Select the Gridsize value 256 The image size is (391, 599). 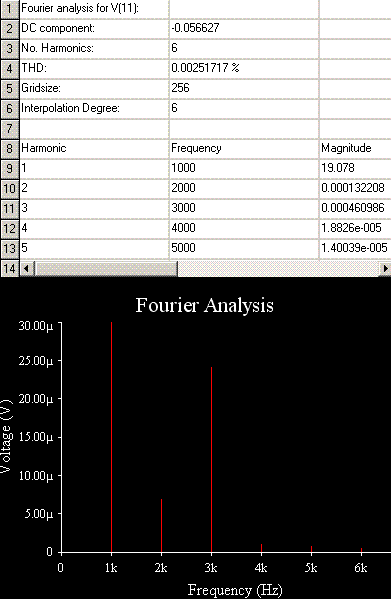[244, 89]
